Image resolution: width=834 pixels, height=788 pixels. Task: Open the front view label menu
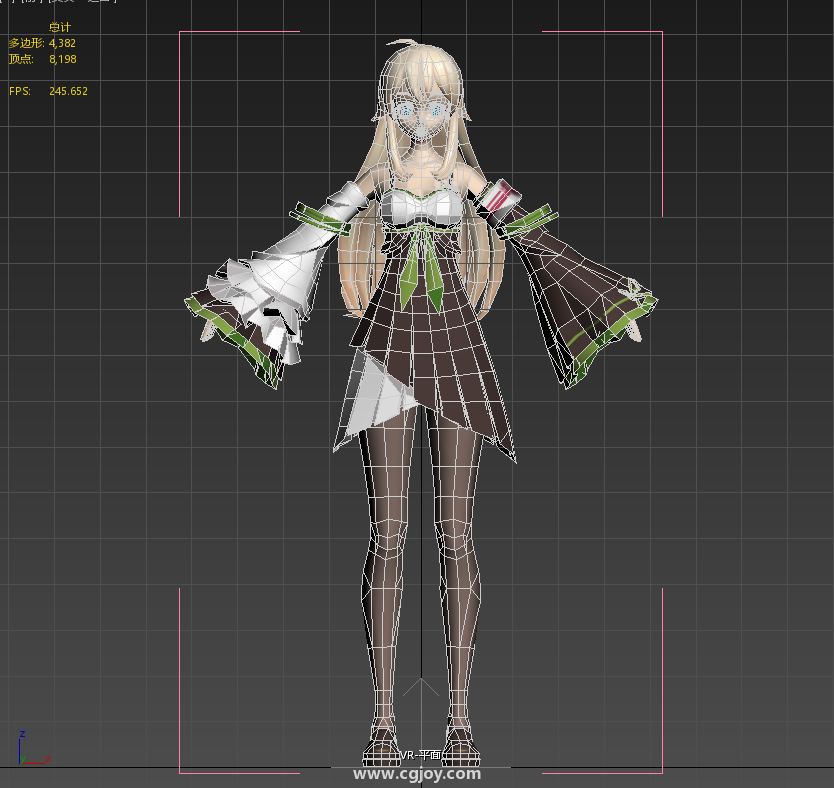(33, 2)
